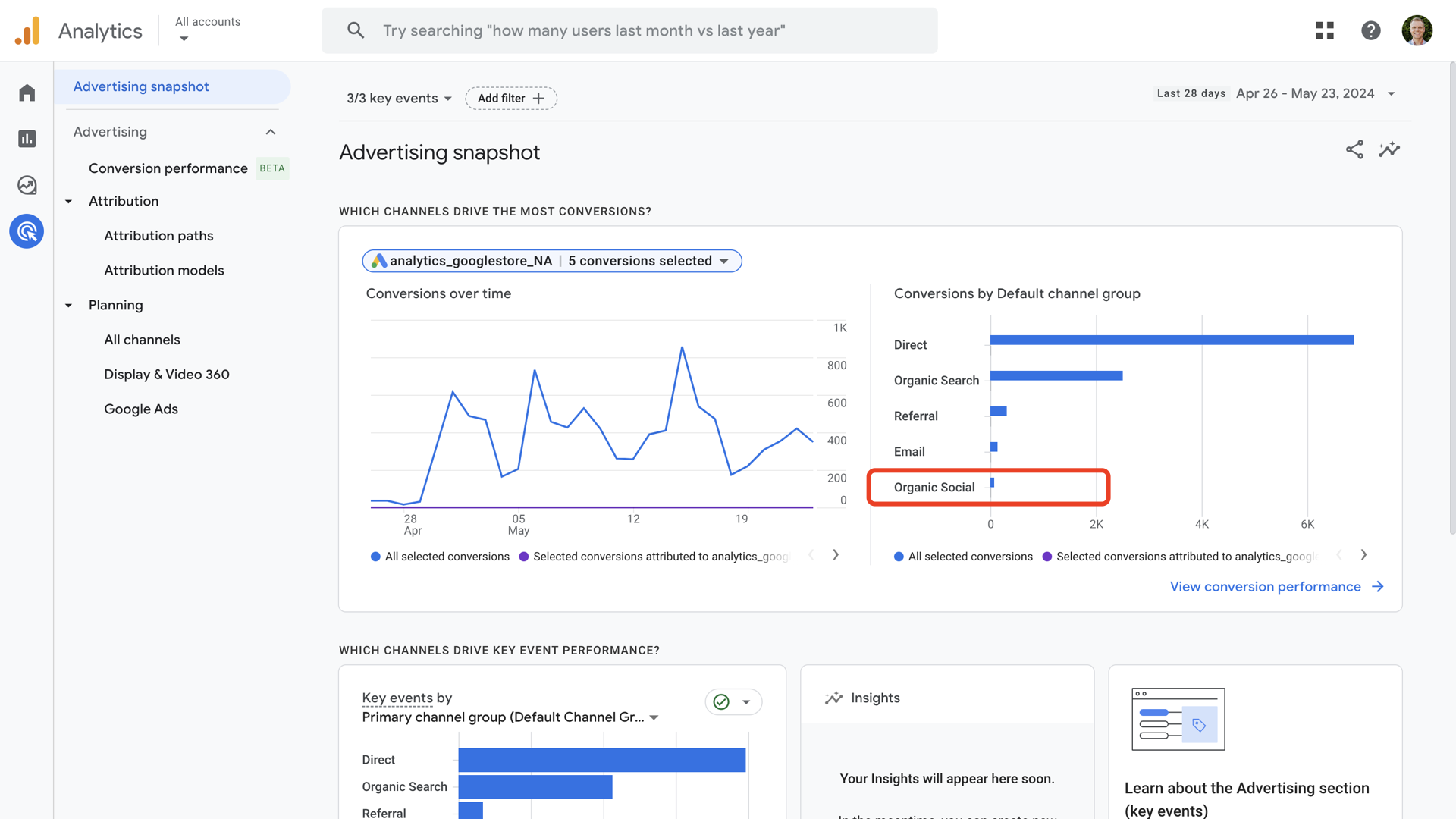Open the date range picker dropdown
The height and width of the screenshot is (819, 1456).
pos(1392,93)
